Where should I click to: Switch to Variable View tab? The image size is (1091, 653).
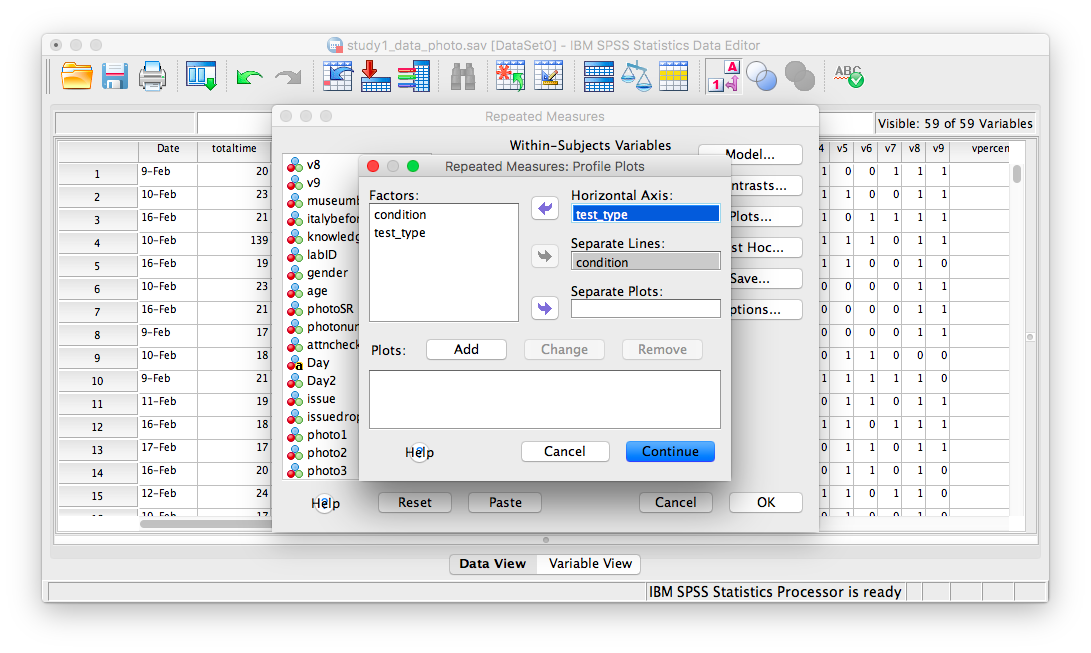(590, 564)
